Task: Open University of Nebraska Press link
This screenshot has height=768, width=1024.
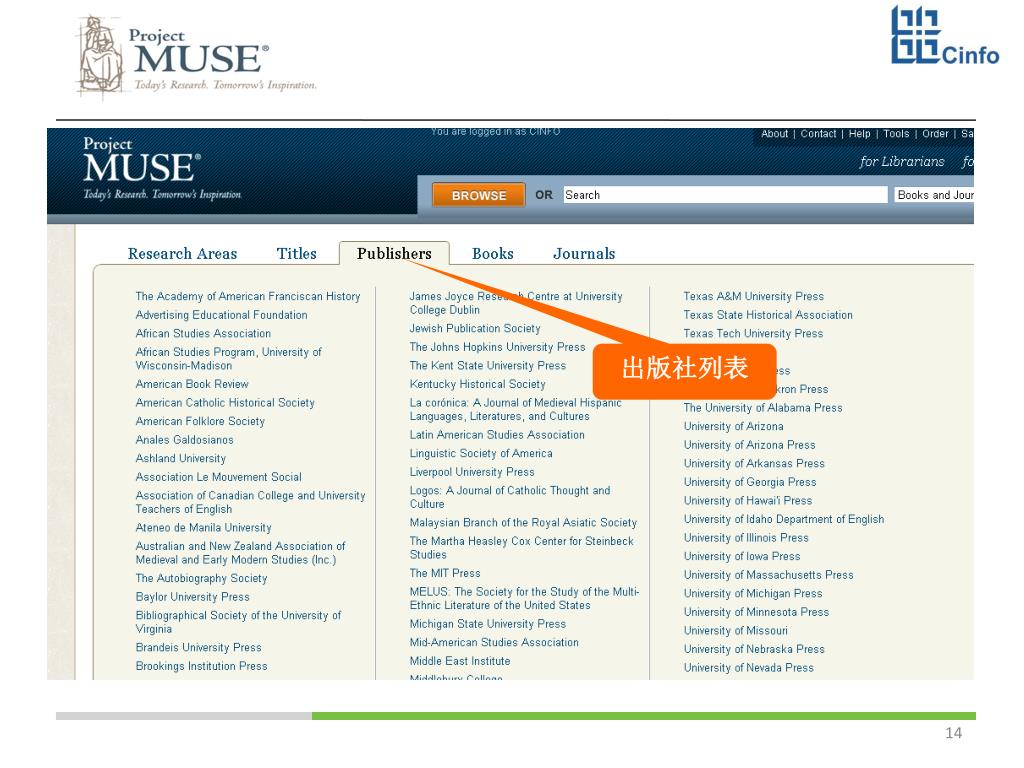Action: pos(754,650)
